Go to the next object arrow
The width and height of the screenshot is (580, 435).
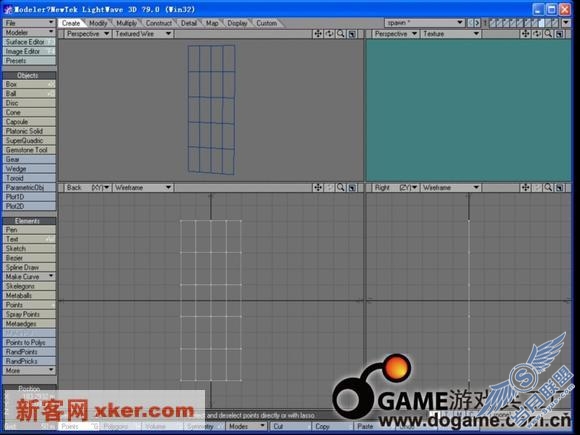pyautogui.click(x=477, y=23)
